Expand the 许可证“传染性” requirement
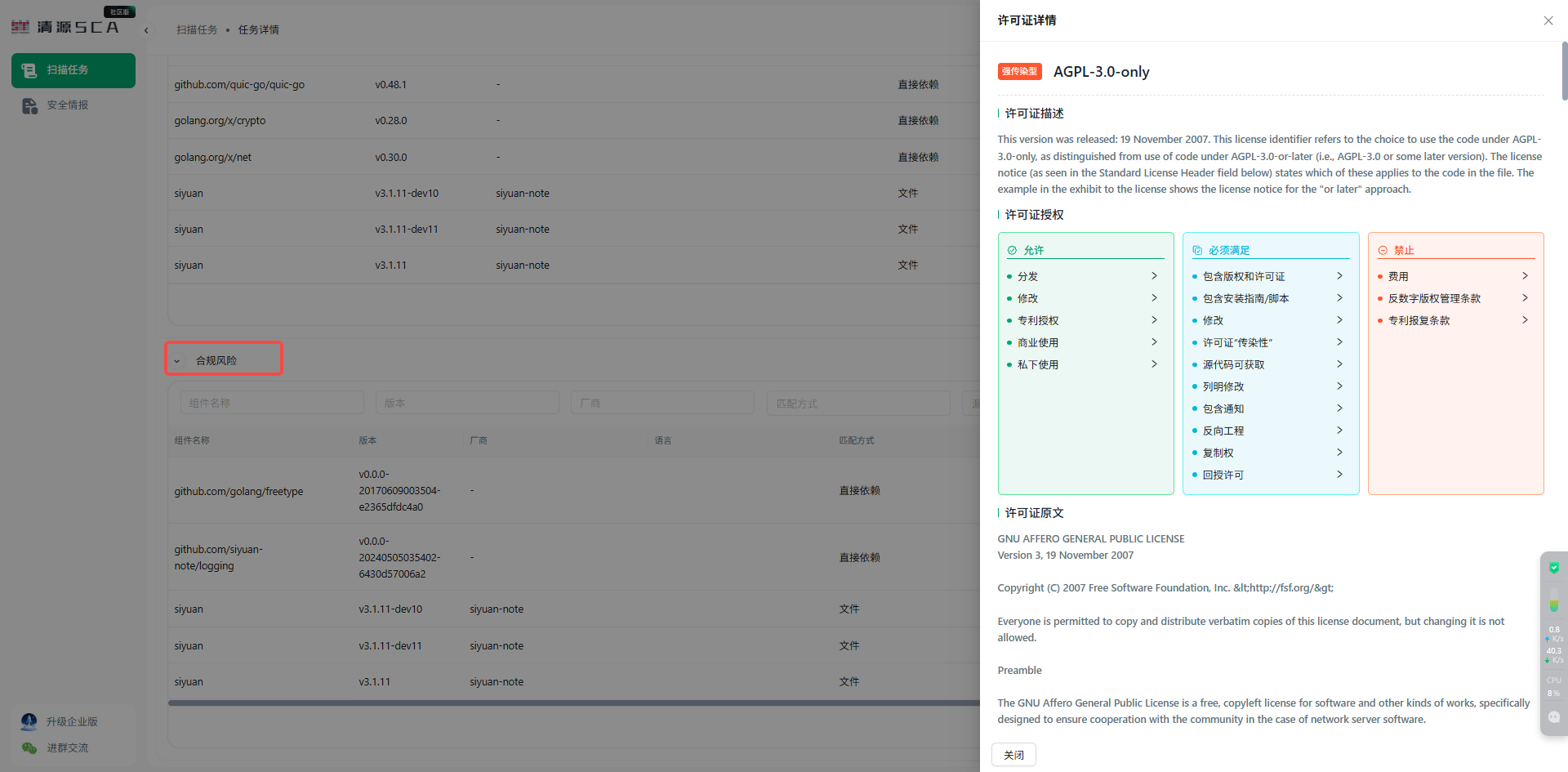This screenshot has width=1568, height=772. click(x=1339, y=342)
